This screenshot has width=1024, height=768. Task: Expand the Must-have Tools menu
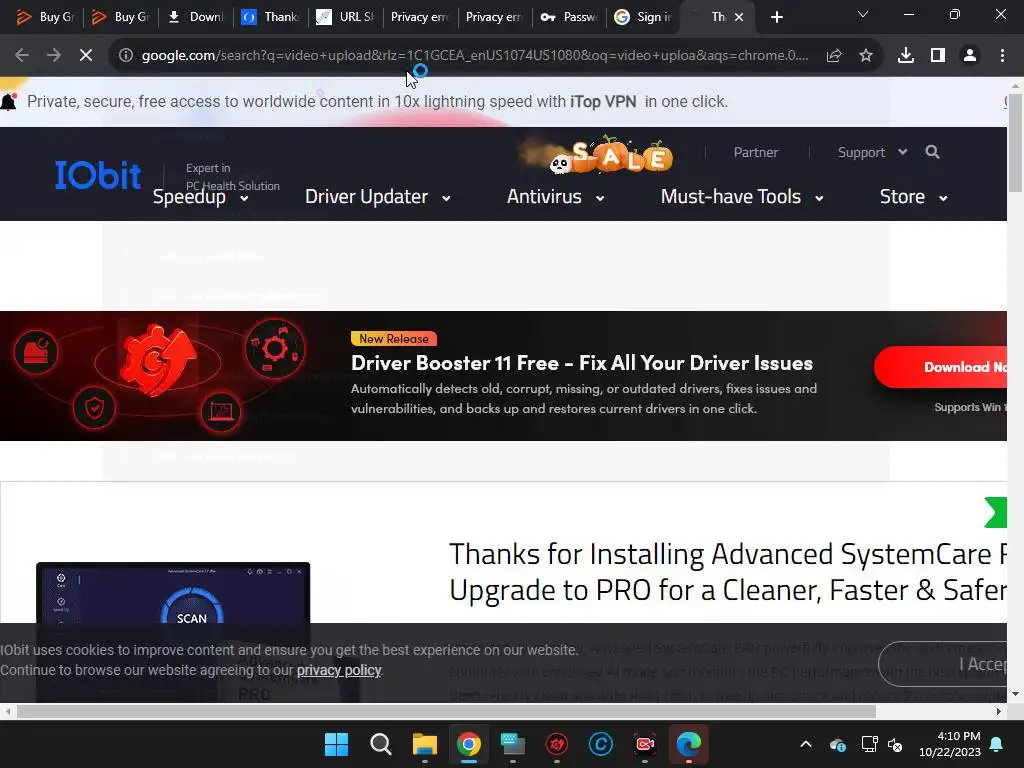(x=742, y=197)
